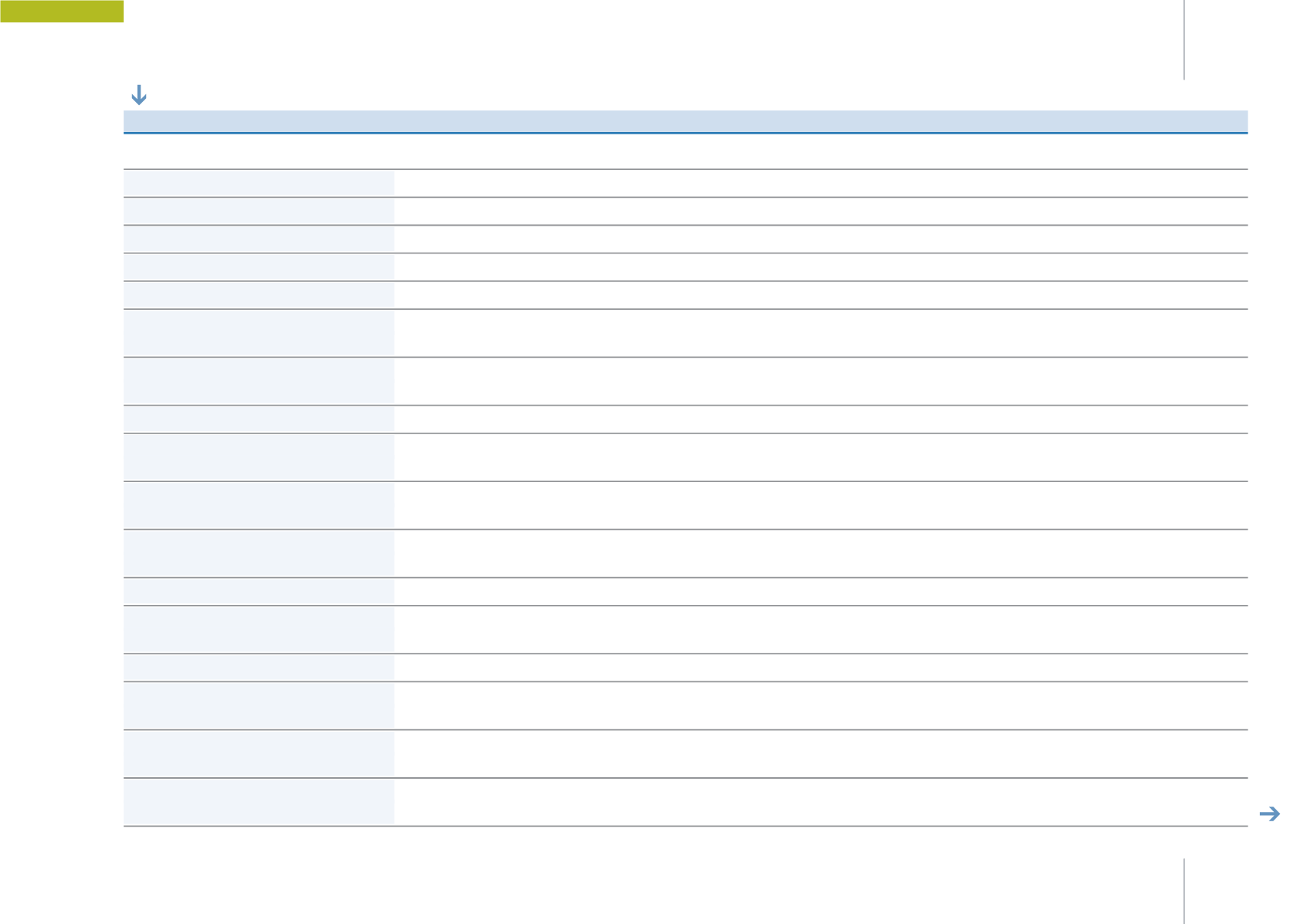The image size is (1307, 924).
Task: Click the blue right arrow beside the table
Action: pyautogui.click(x=1270, y=814)
